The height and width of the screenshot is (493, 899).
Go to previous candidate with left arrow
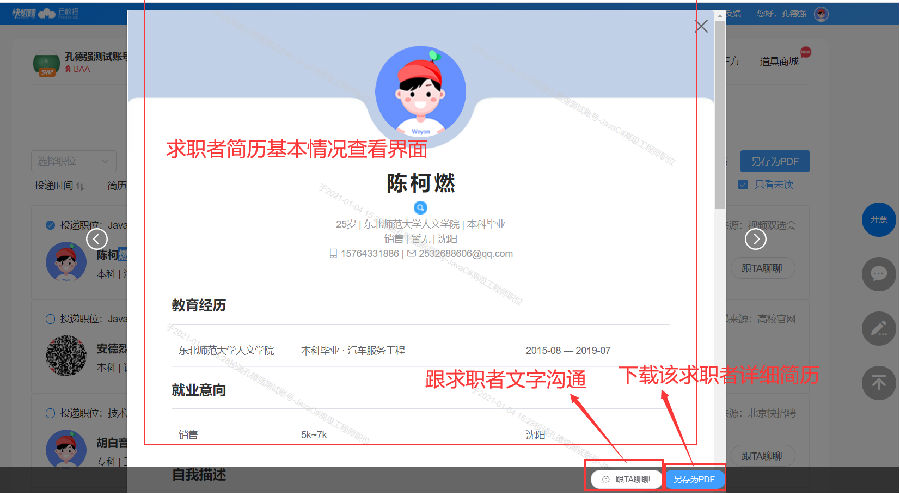pyautogui.click(x=97, y=239)
